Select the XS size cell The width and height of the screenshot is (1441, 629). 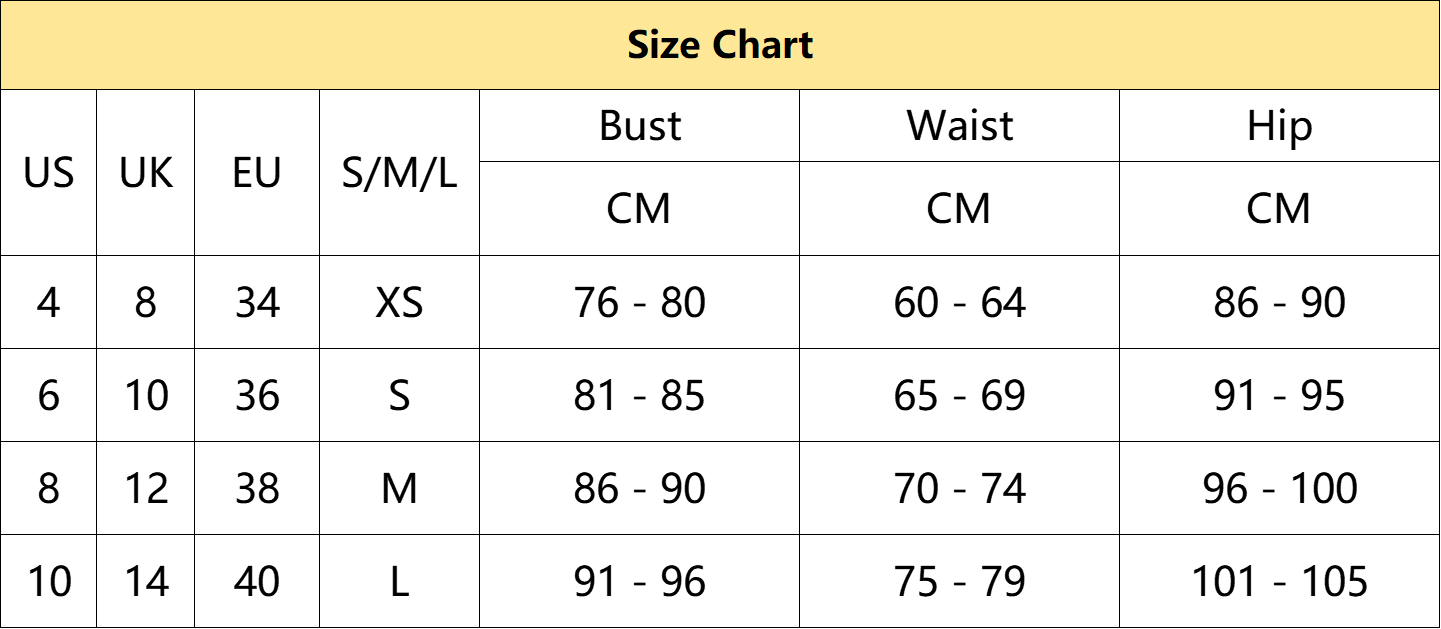(400, 302)
